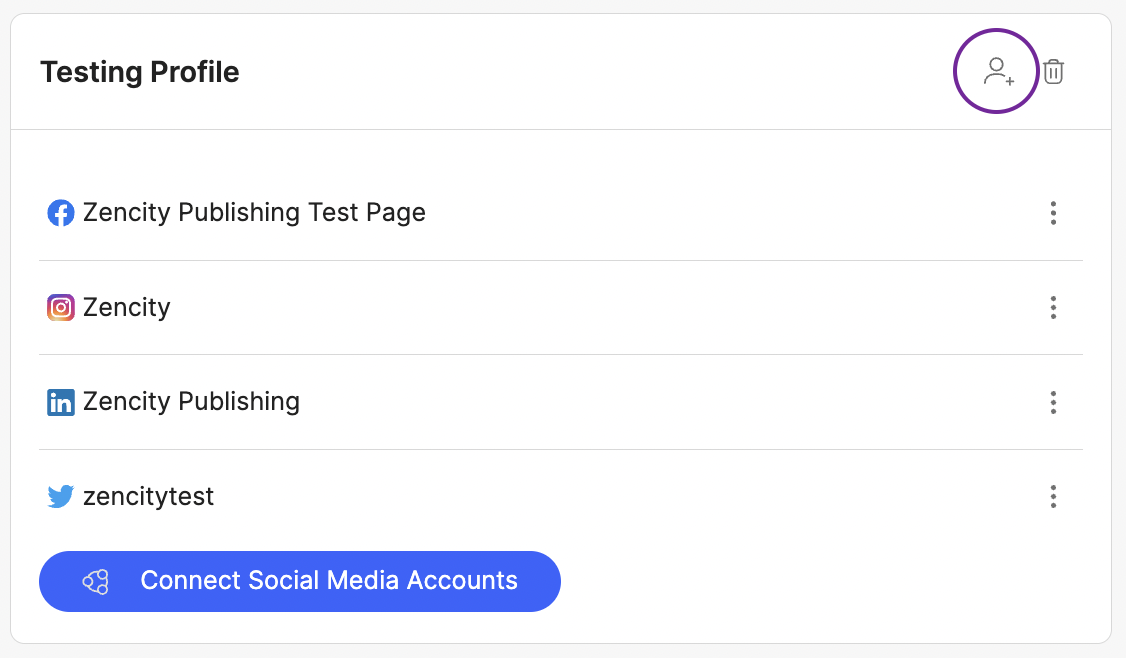
Task: Open options menu for Zencity Publishing Test Page
Action: (x=1053, y=213)
